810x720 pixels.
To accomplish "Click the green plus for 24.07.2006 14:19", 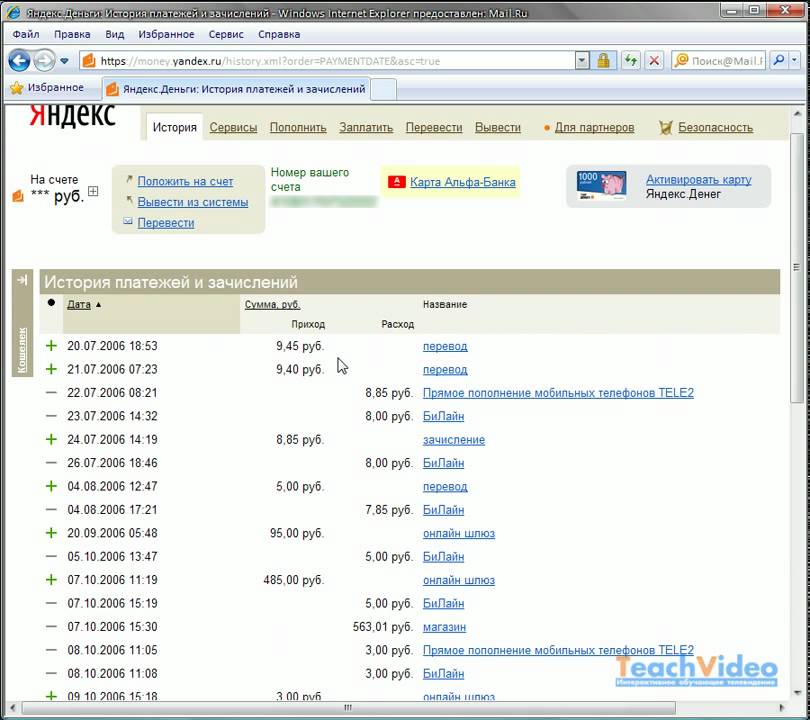I will click(51, 439).
